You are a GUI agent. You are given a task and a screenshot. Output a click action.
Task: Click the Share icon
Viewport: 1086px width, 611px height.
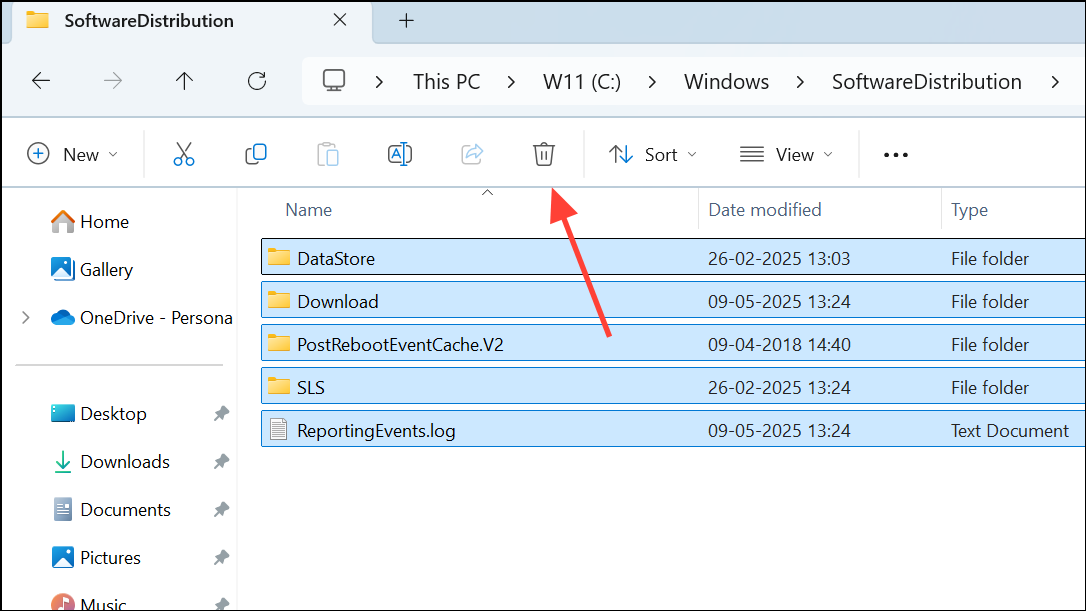(x=471, y=154)
